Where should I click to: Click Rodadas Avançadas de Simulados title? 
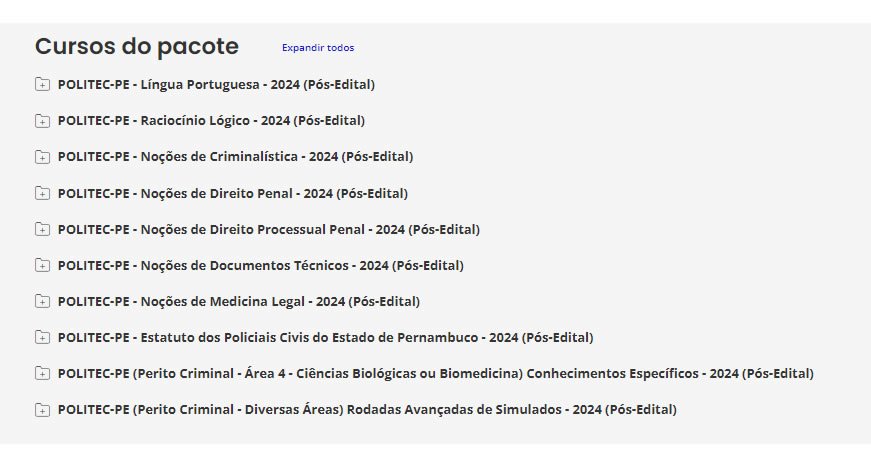point(367,409)
